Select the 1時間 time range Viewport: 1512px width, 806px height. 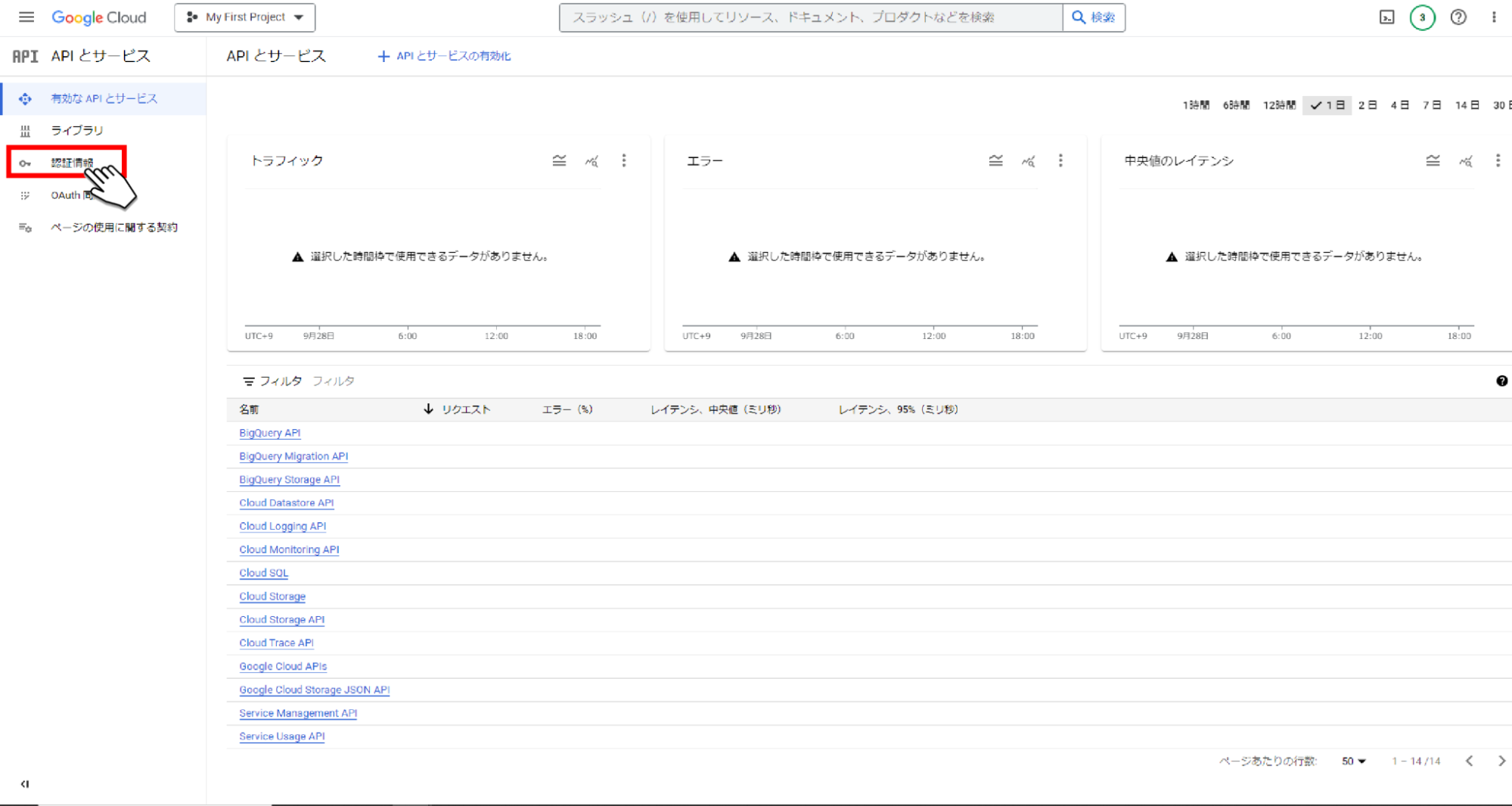(x=1196, y=105)
